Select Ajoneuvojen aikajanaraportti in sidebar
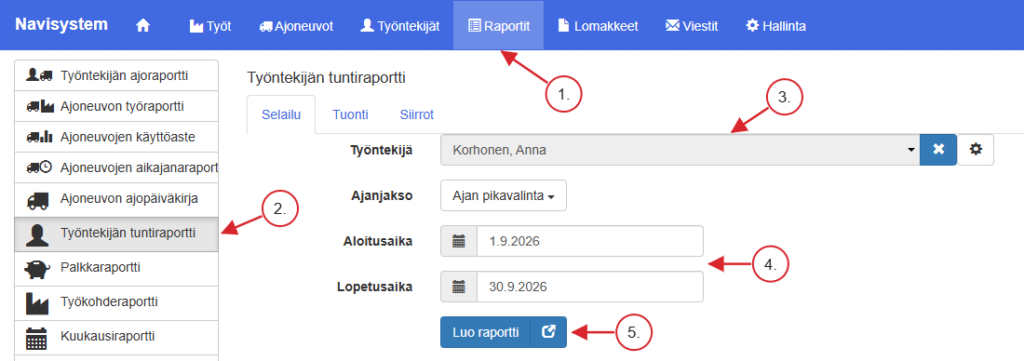 116,167
